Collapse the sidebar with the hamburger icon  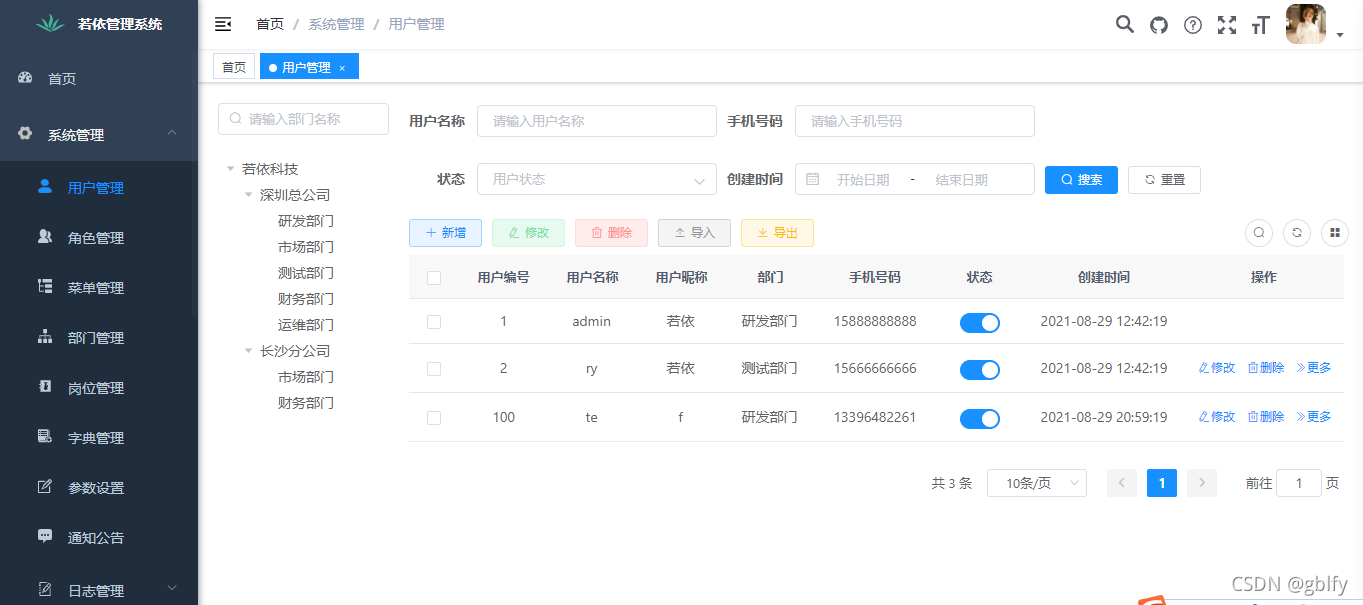pyautogui.click(x=223, y=24)
